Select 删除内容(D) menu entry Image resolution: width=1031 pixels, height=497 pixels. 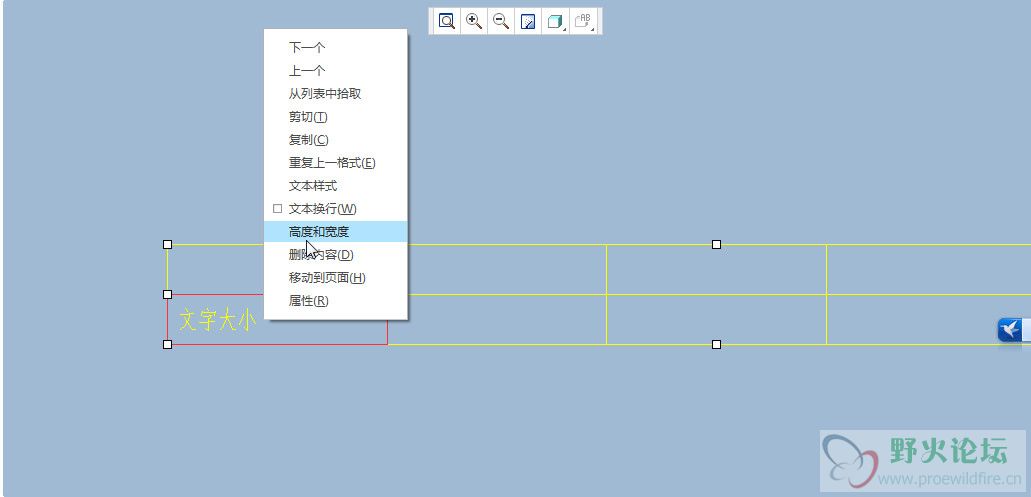point(335,254)
